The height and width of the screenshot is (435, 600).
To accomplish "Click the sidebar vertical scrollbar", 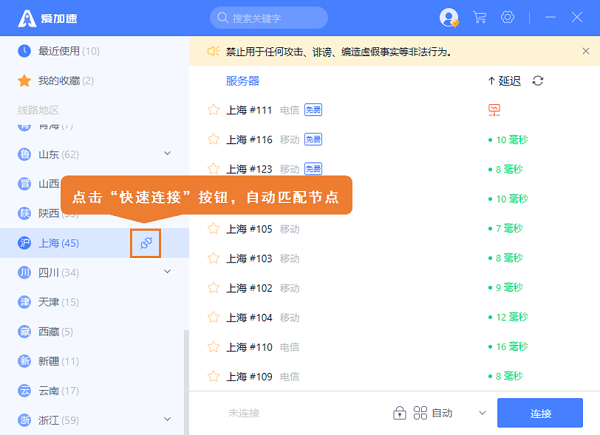I will [184, 380].
